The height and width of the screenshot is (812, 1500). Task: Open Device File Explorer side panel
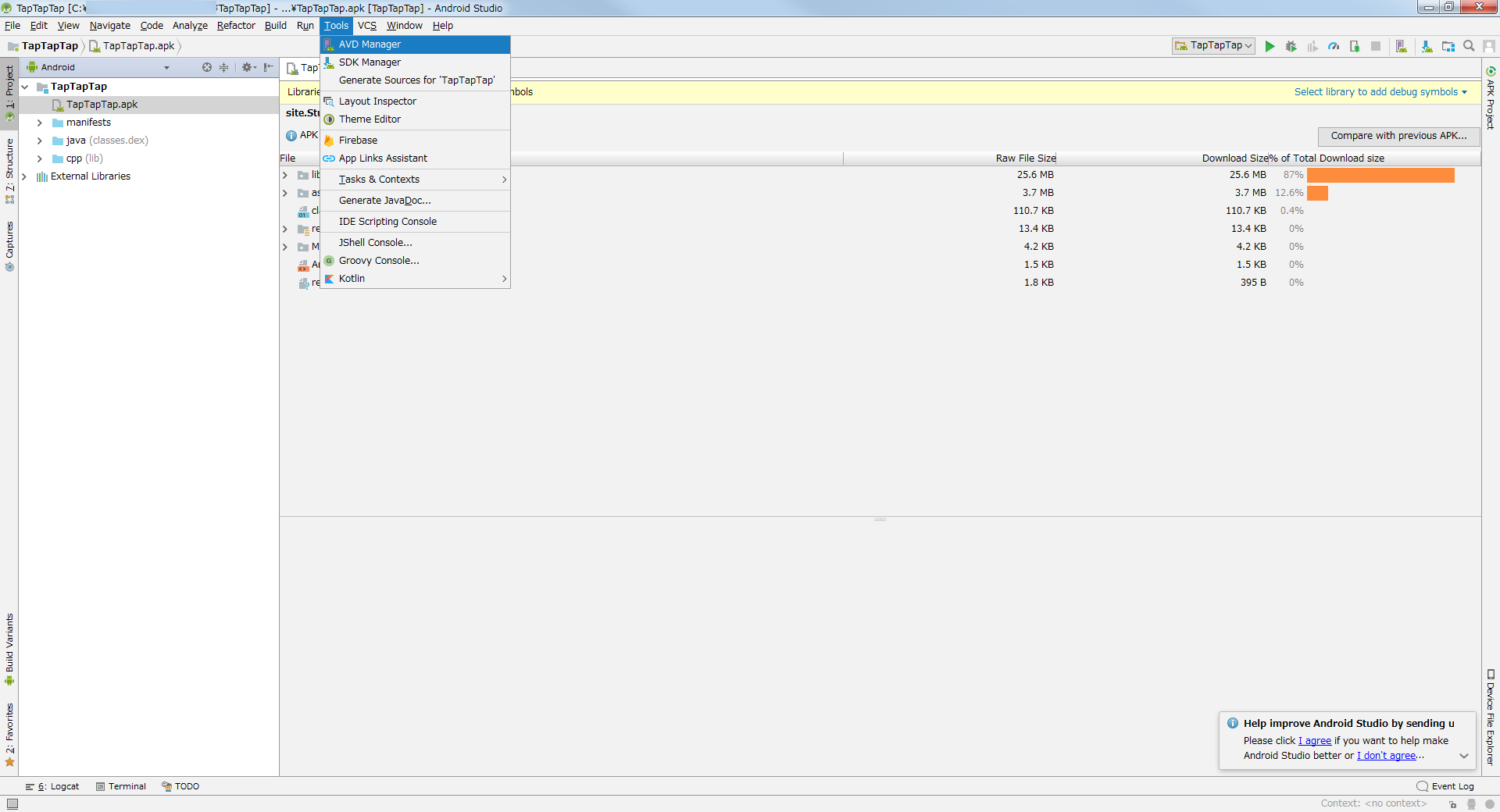[1491, 717]
